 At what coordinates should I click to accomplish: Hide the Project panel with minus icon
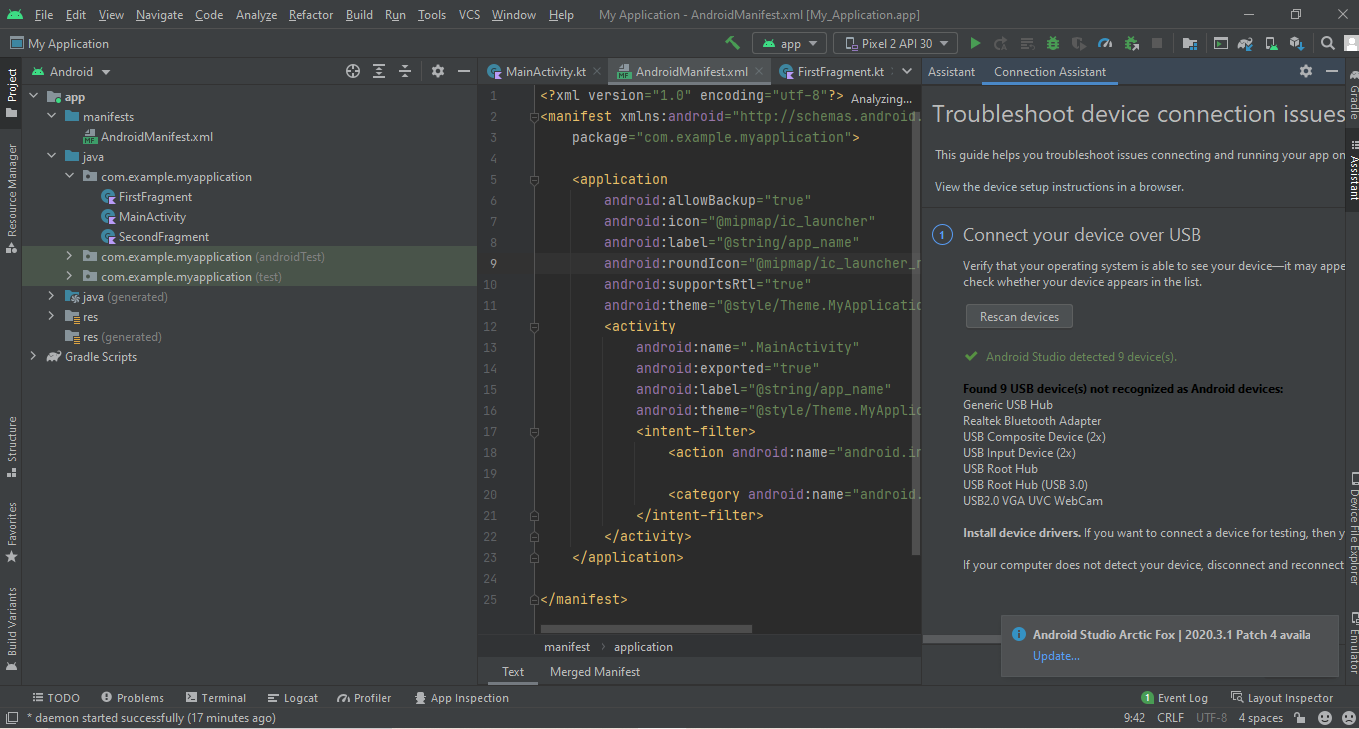464,71
